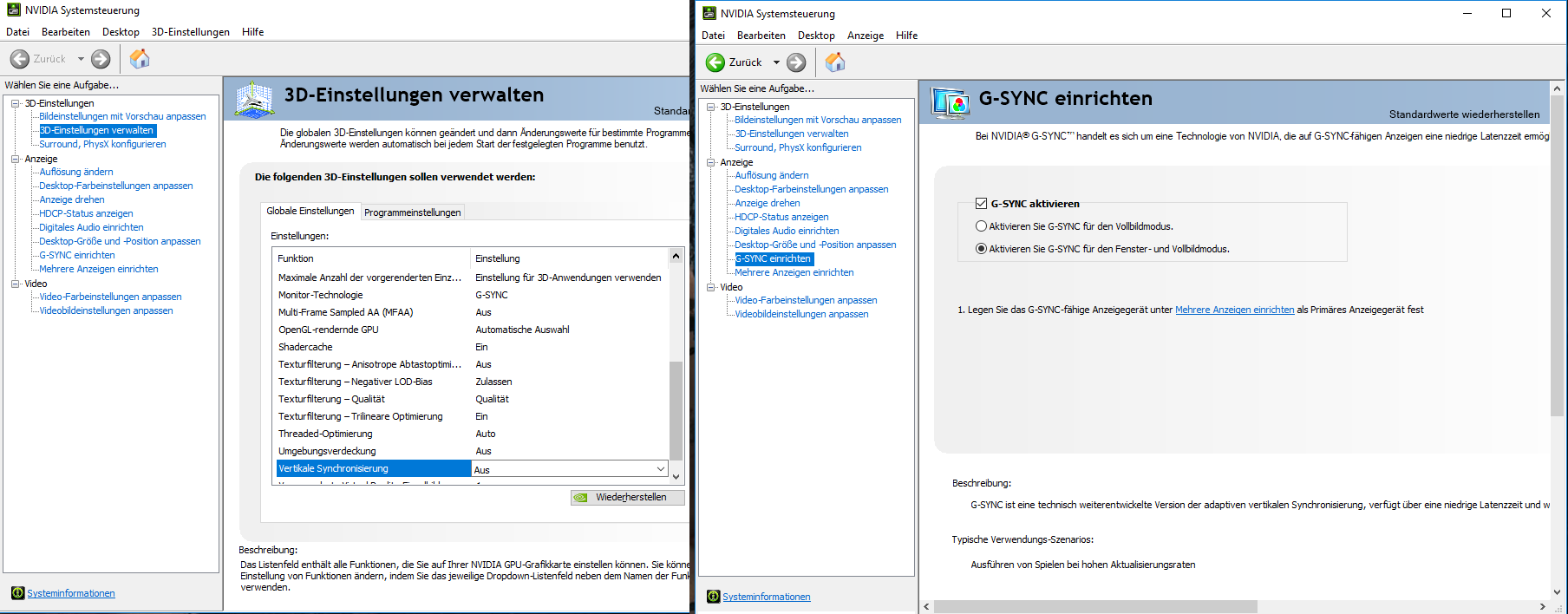Select Anzeige drehen in the right window
This screenshot has width=1568, height=614.
(768, 203)
